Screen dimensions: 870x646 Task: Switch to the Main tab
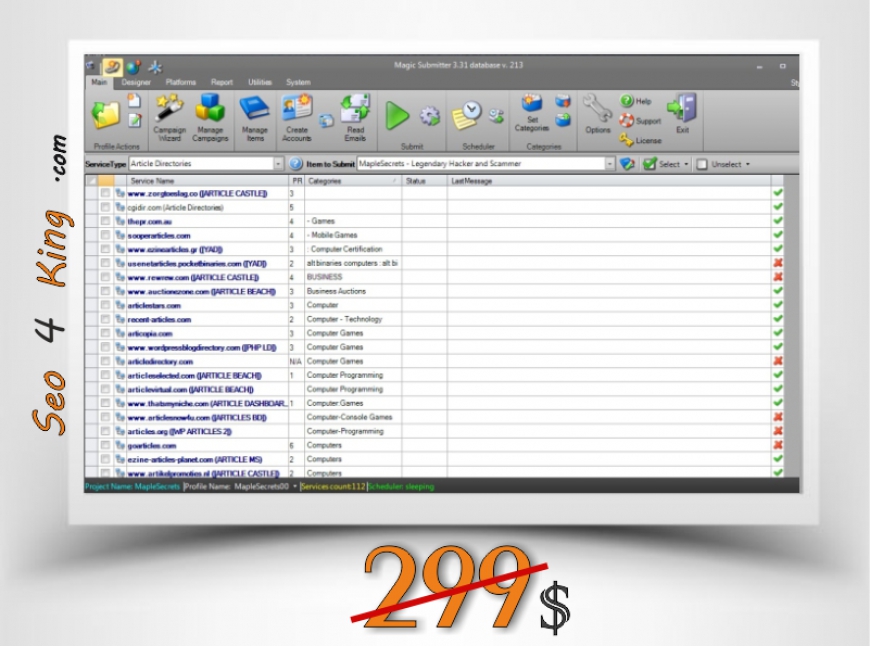click(x=99, y=82)
